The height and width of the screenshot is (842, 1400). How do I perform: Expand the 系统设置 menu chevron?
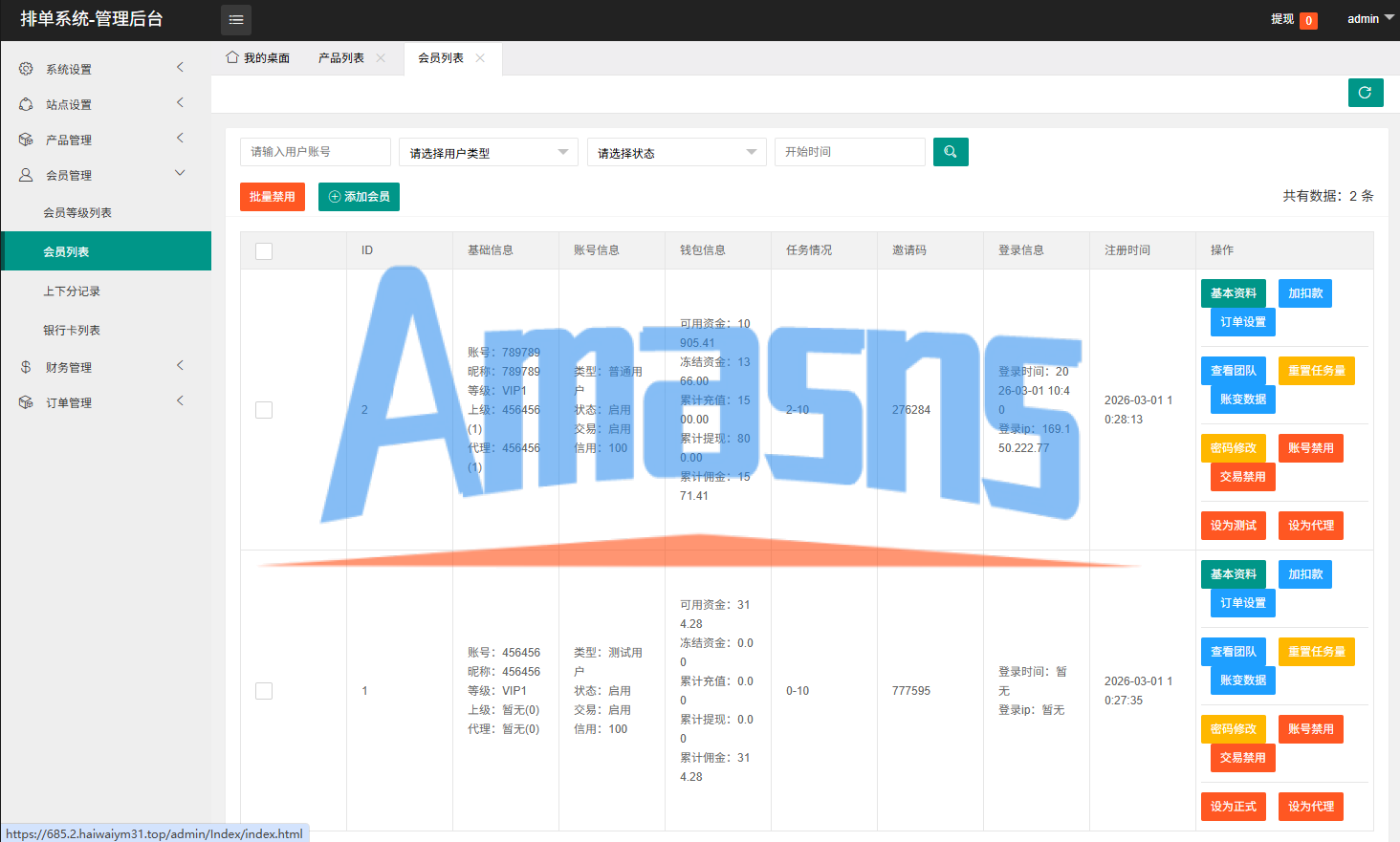coord(180,67)
